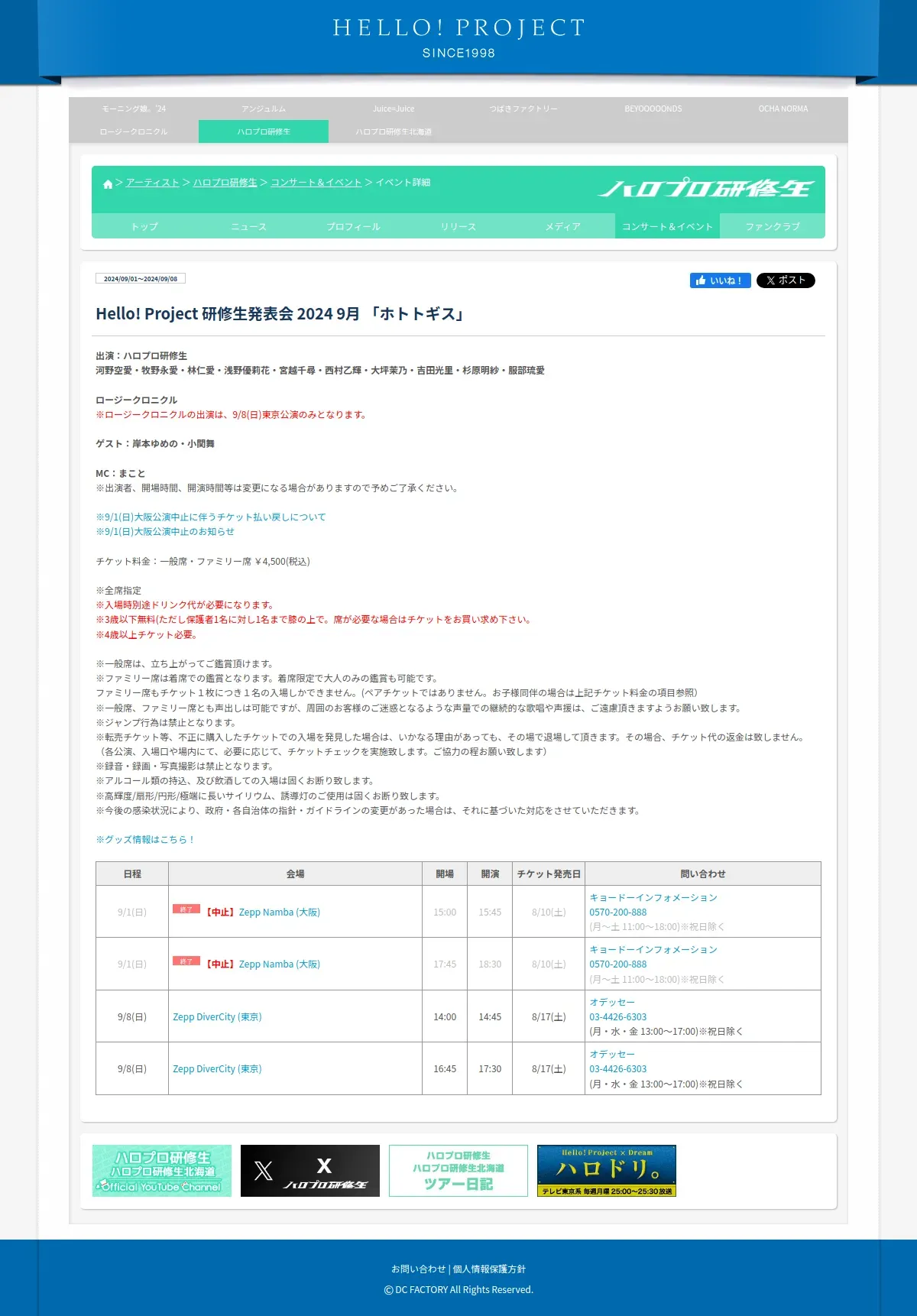Open Zepp Namba link for 15:00 show
Viewport: 917px width, 1316px height.
pos(279,912)
